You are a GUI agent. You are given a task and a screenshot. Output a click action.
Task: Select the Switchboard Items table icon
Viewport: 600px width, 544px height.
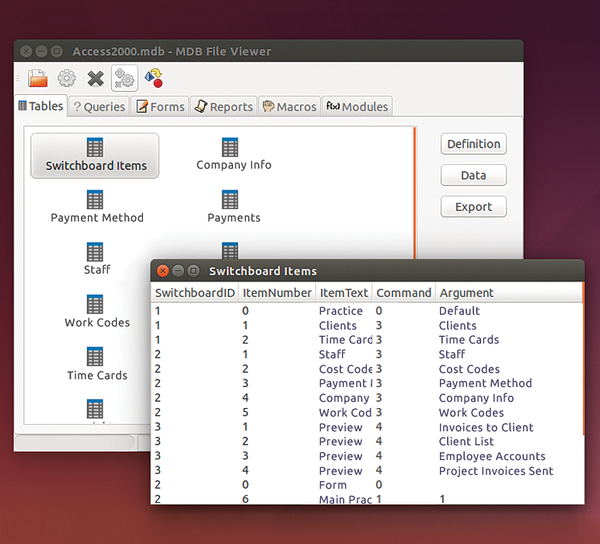click(95, 155)
